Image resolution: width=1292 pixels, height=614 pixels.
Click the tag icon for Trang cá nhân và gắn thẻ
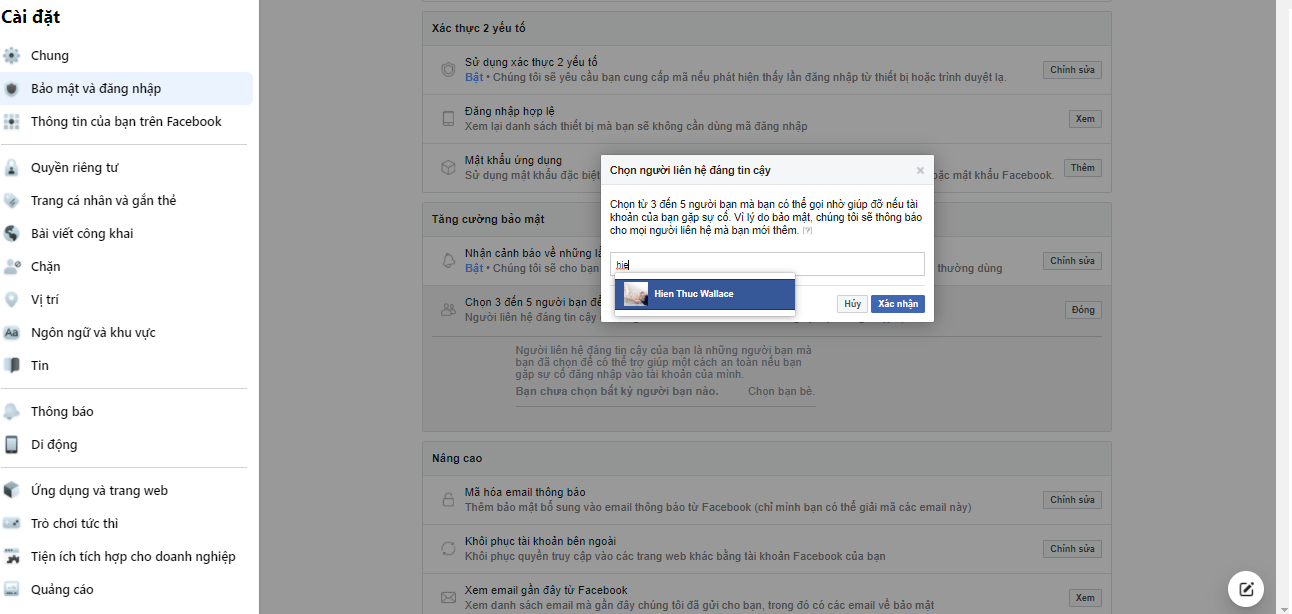click(x=11, y=201)
